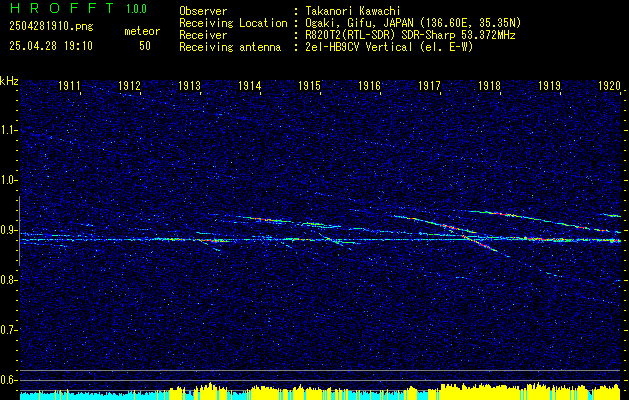Viewport: 629px width, 400px height.
Task: Click the 1.0 frequency axis label
Action: click(x=8, y=180)
